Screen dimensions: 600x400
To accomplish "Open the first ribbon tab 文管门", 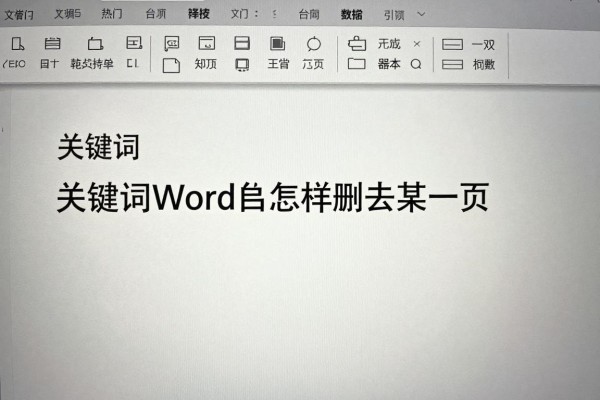I will [x=19, y=15].
